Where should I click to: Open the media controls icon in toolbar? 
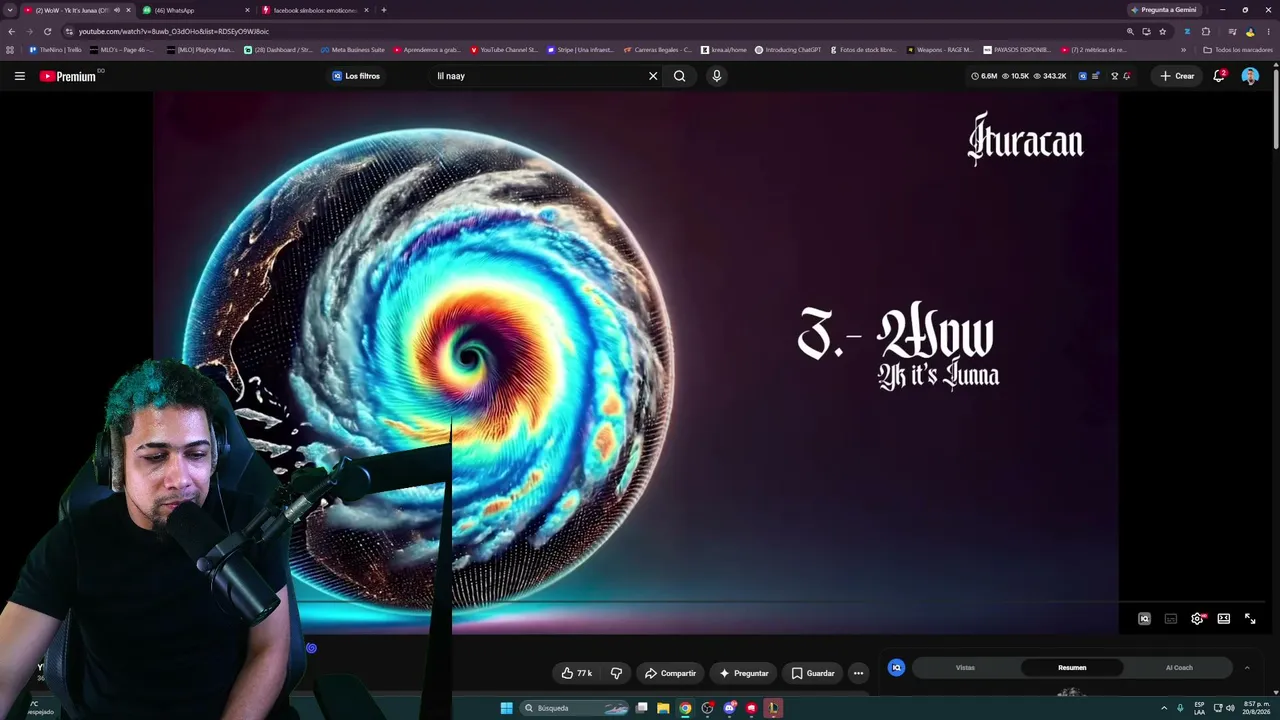point(1232,32)
